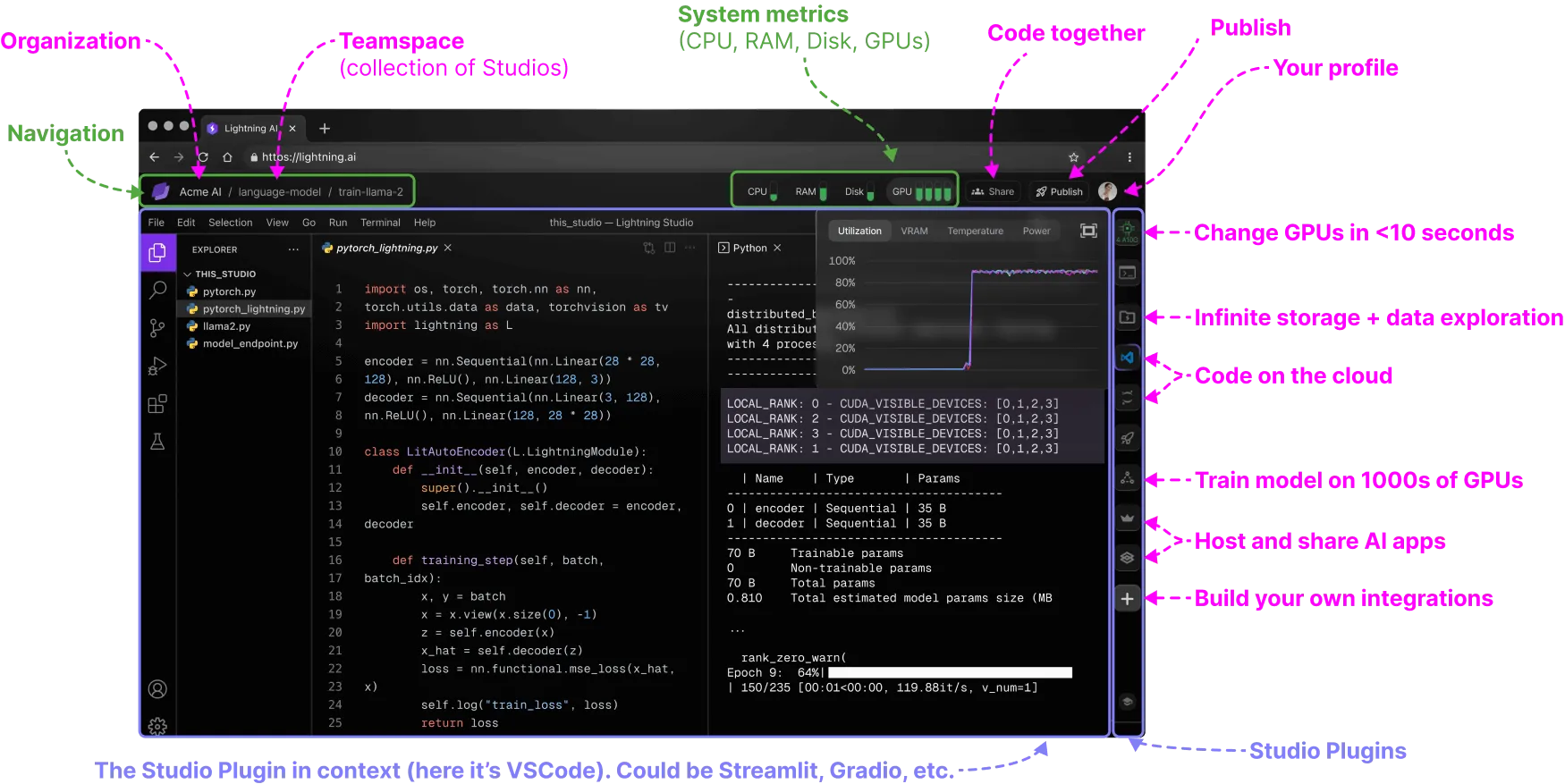Open the Help menu
The height and width of the screenshot is (784, 1565).
pos(425,223)
